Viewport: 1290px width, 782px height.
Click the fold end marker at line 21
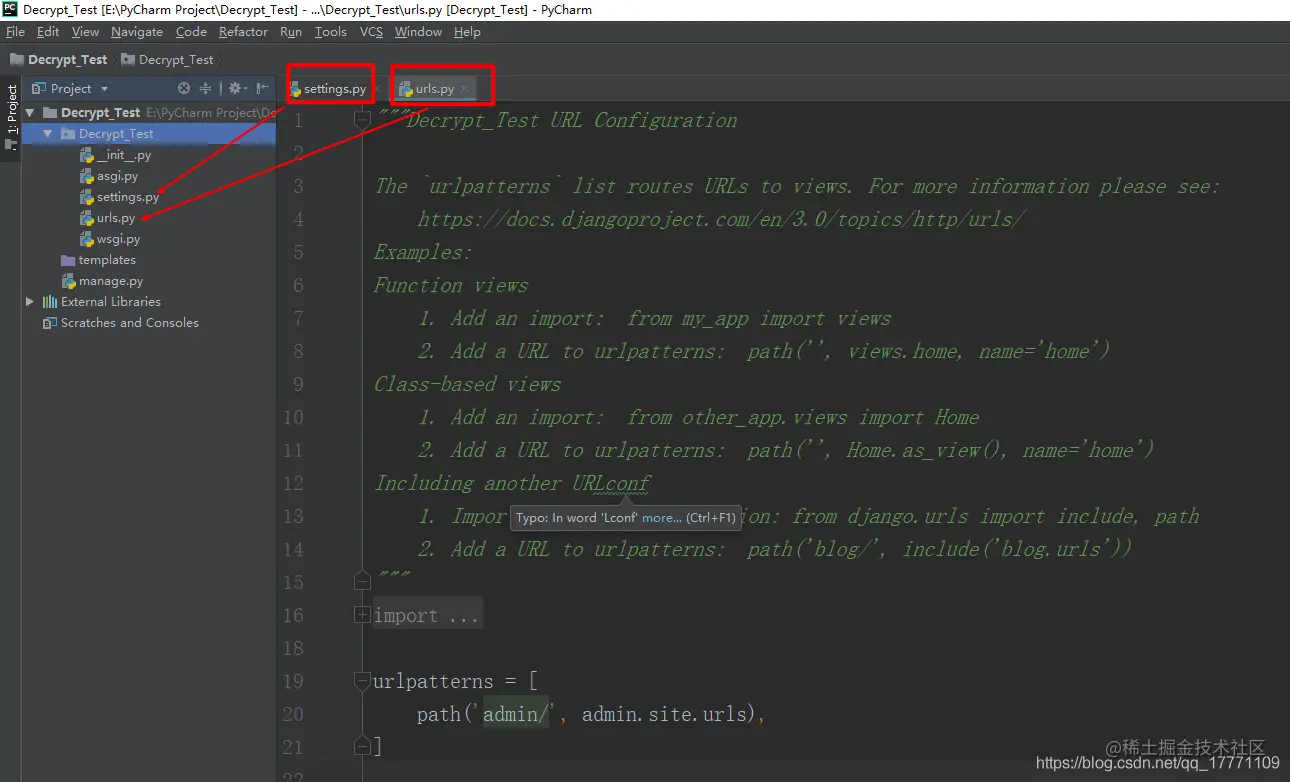pyautogui.click(x=363, y=746)
